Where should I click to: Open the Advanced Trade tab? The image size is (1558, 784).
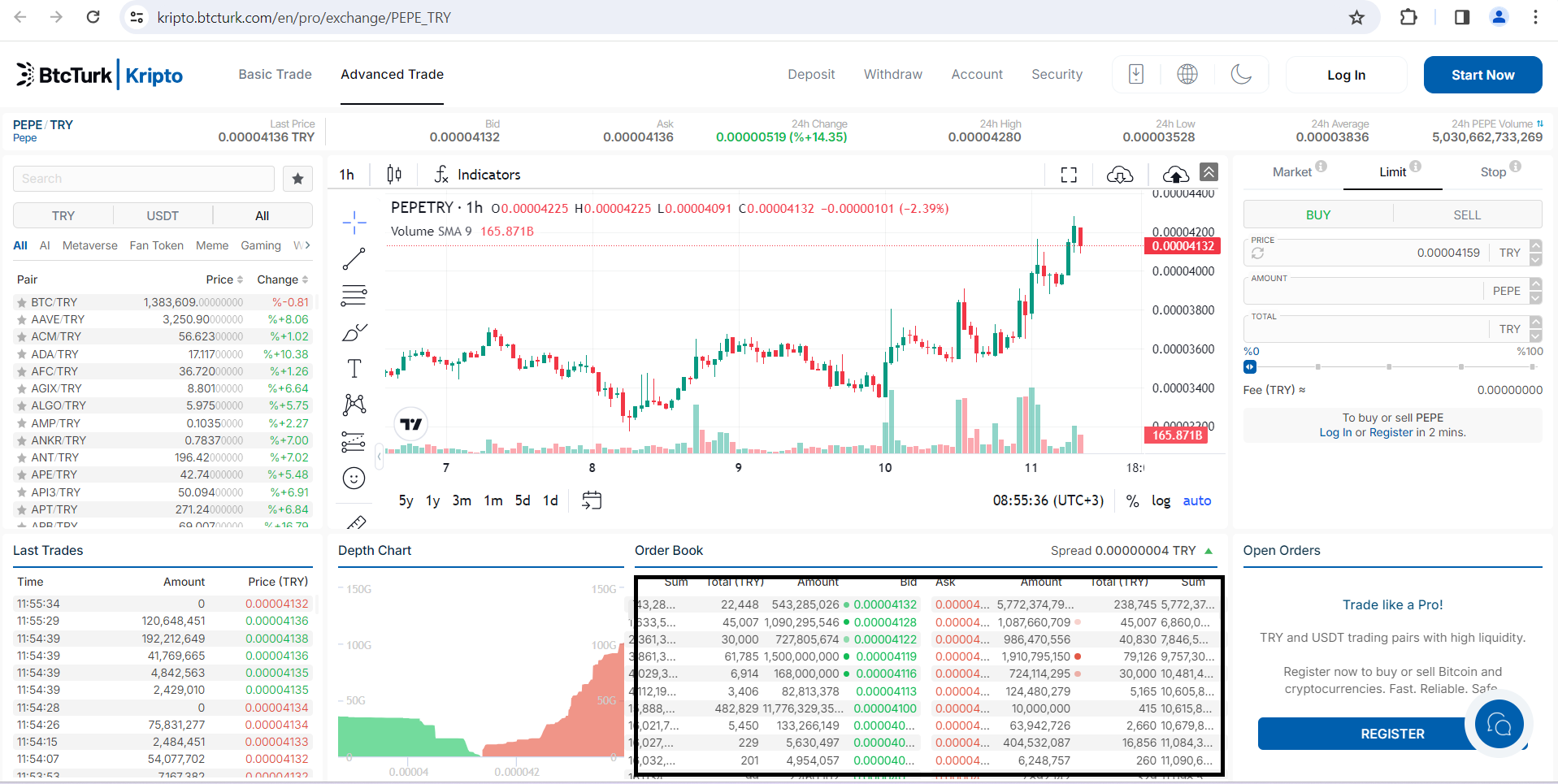coord(392,74)
